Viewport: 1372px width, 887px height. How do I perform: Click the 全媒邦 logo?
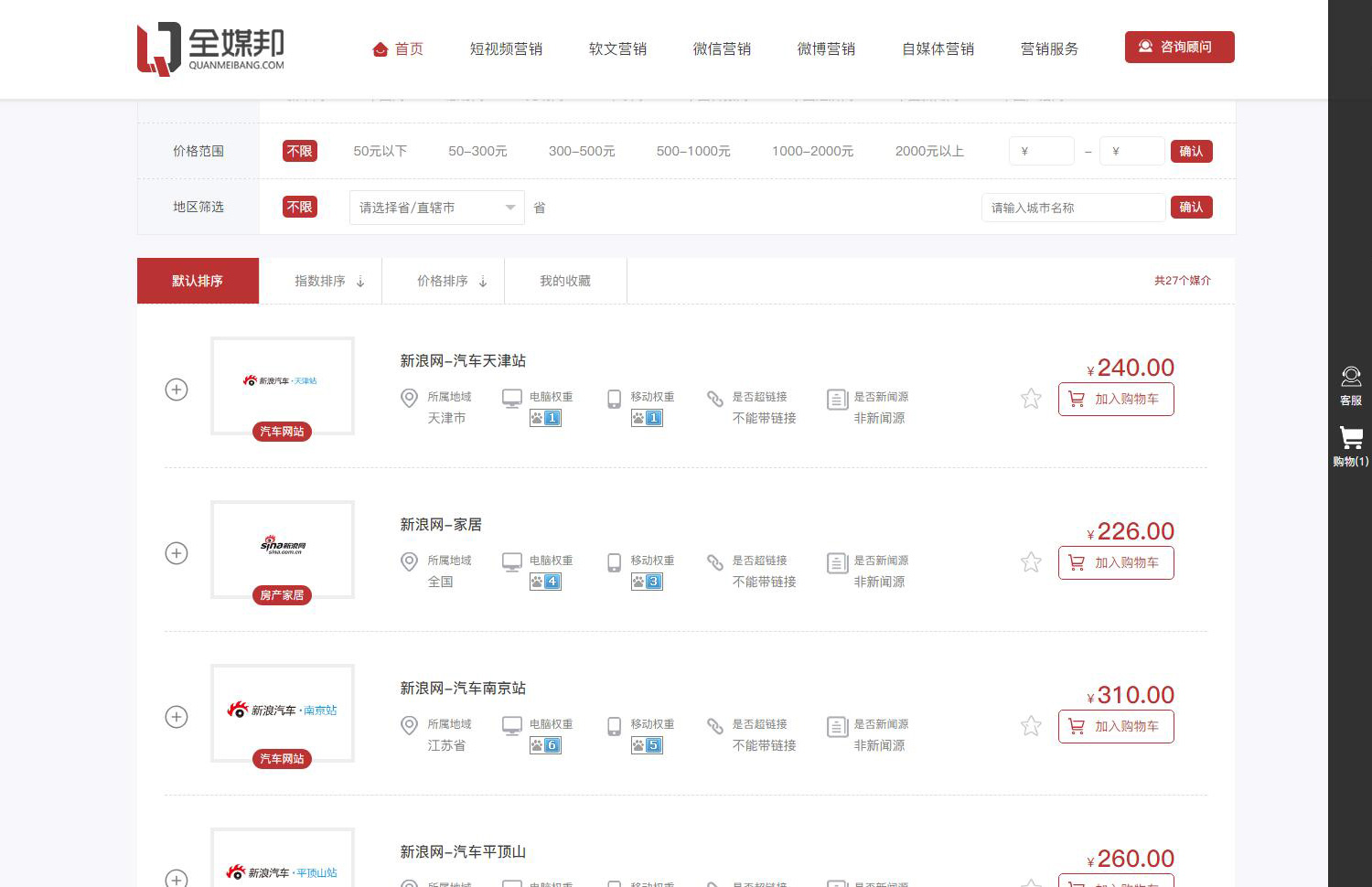[210, 48]
